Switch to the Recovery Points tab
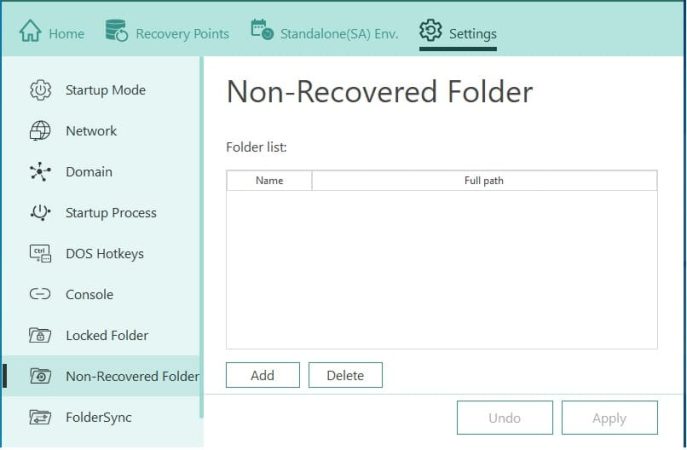The width and height of the screenshot is (687, 450). [181, 34]
